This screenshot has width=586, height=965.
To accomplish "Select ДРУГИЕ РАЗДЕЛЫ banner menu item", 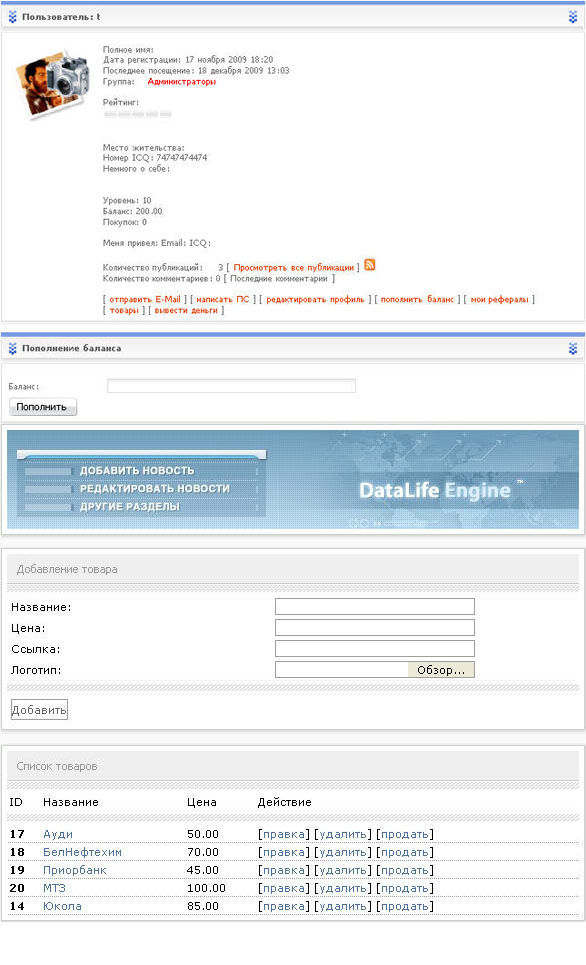I will (x=130, y=507).
